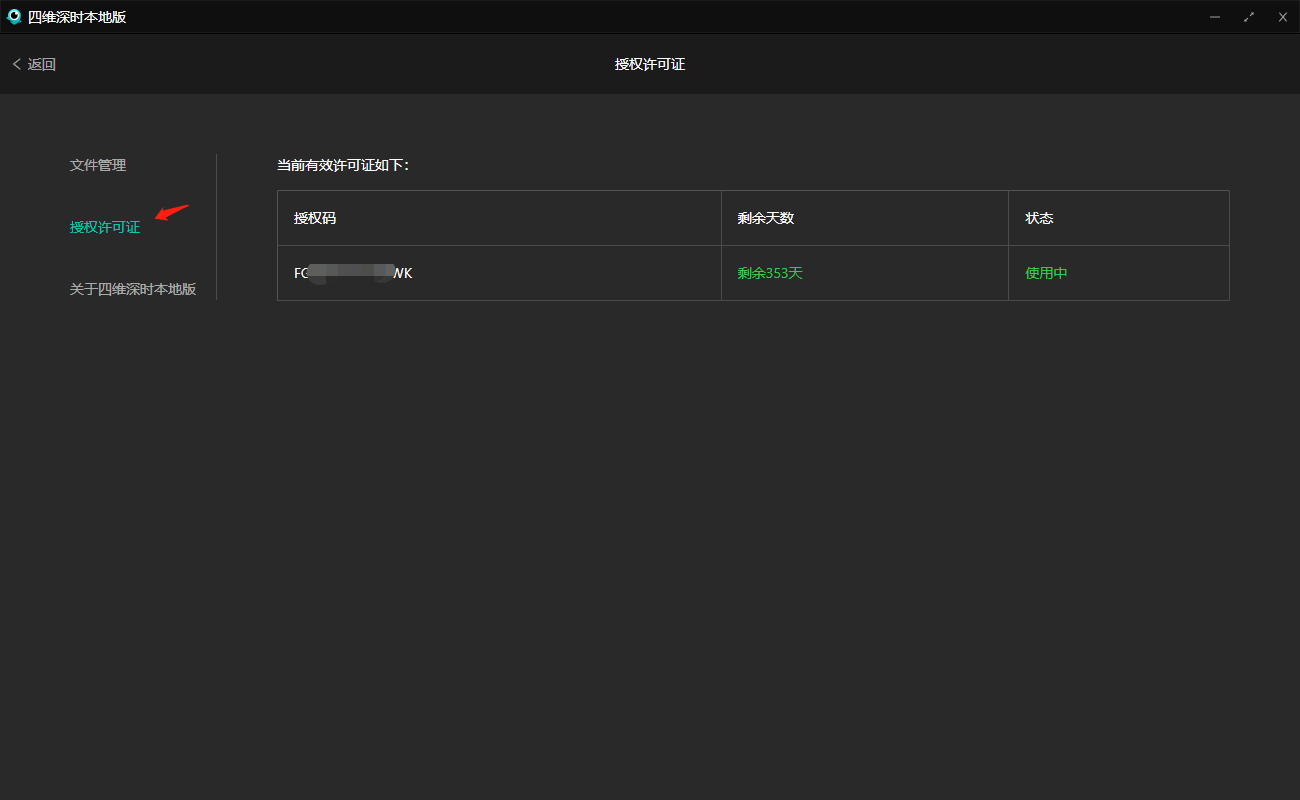This screenshot has height=800, width=1300.
Task: Open the 文件管理 section
Action: pyautogui.click(x=98, y=165)
